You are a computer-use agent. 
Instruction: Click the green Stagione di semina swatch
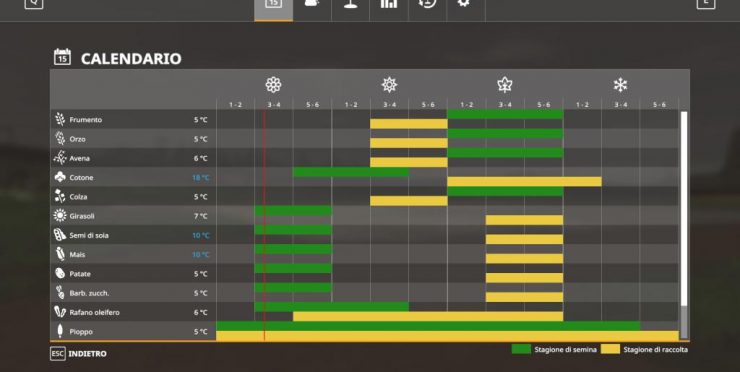(521, 349)
